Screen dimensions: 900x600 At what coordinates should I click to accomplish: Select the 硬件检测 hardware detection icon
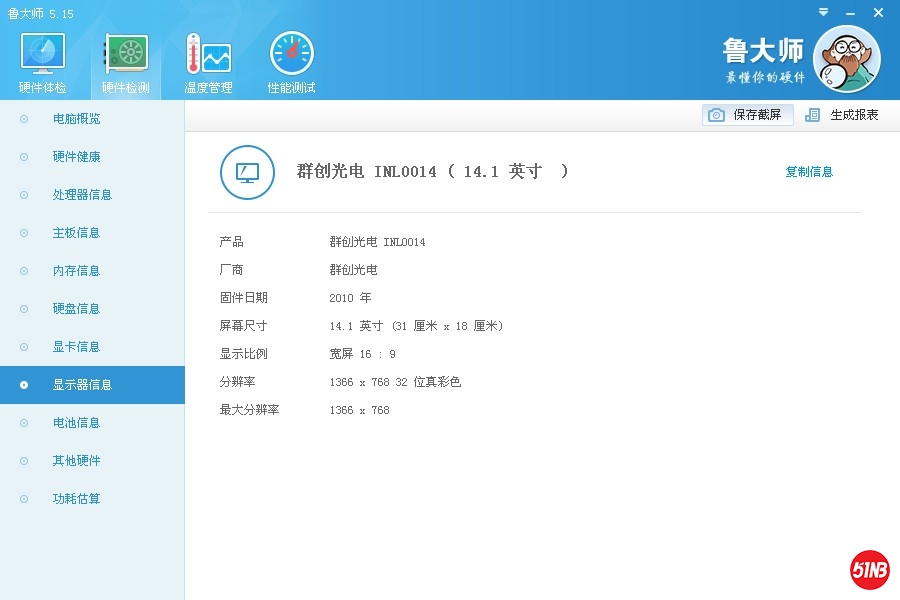point(126,55)
